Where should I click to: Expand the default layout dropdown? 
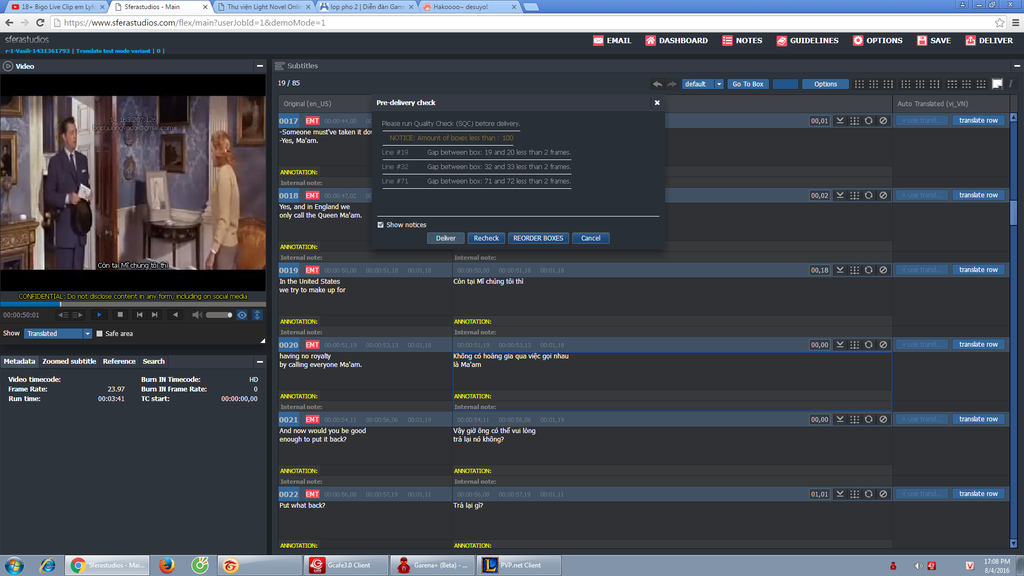[x=718, y=84]
